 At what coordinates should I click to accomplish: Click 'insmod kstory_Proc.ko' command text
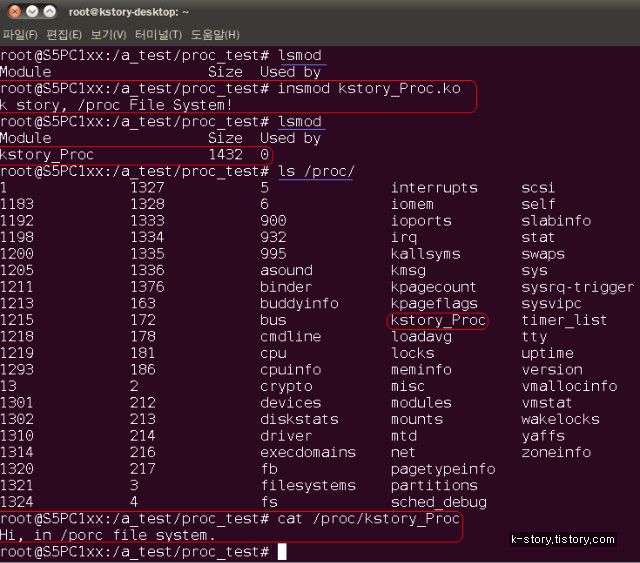pyautogui.click(x=369, y=89)
